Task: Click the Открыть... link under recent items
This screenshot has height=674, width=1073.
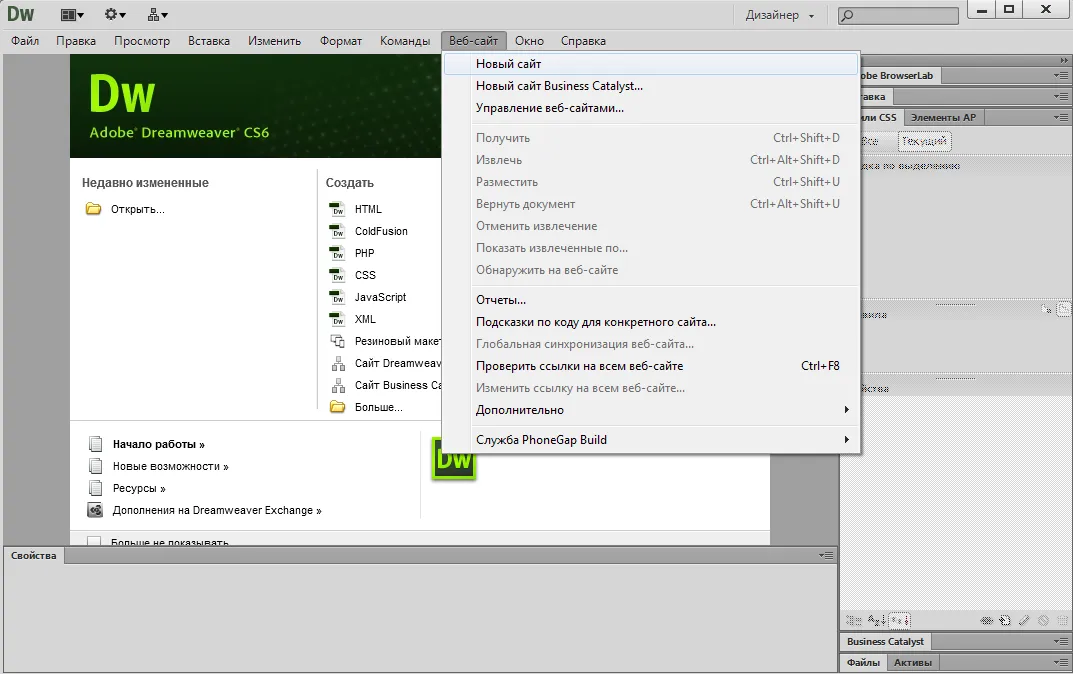Action: pyautogui.click(x=138, y=209)
